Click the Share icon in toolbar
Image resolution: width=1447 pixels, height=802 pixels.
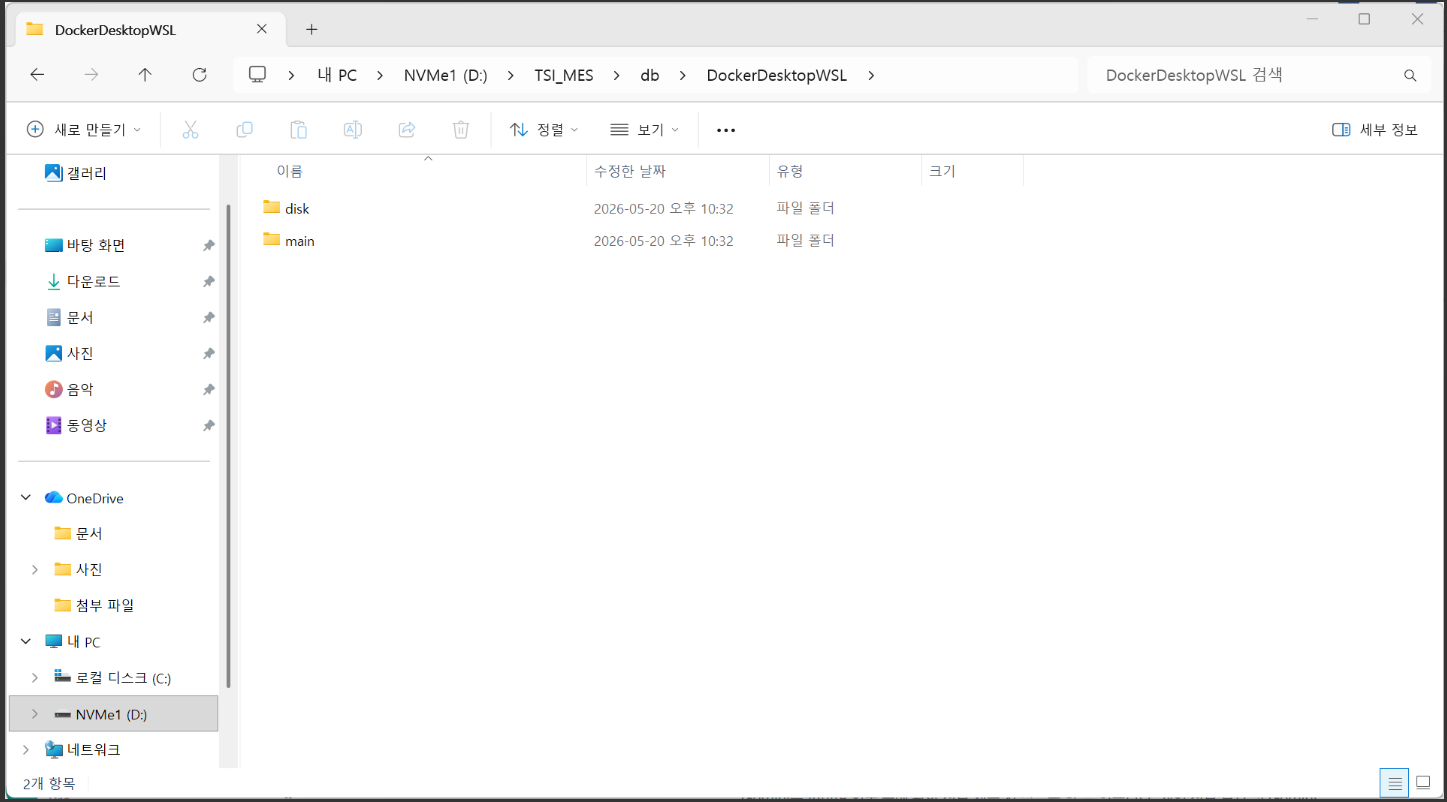pyautogui.click(x=407, y=130)
